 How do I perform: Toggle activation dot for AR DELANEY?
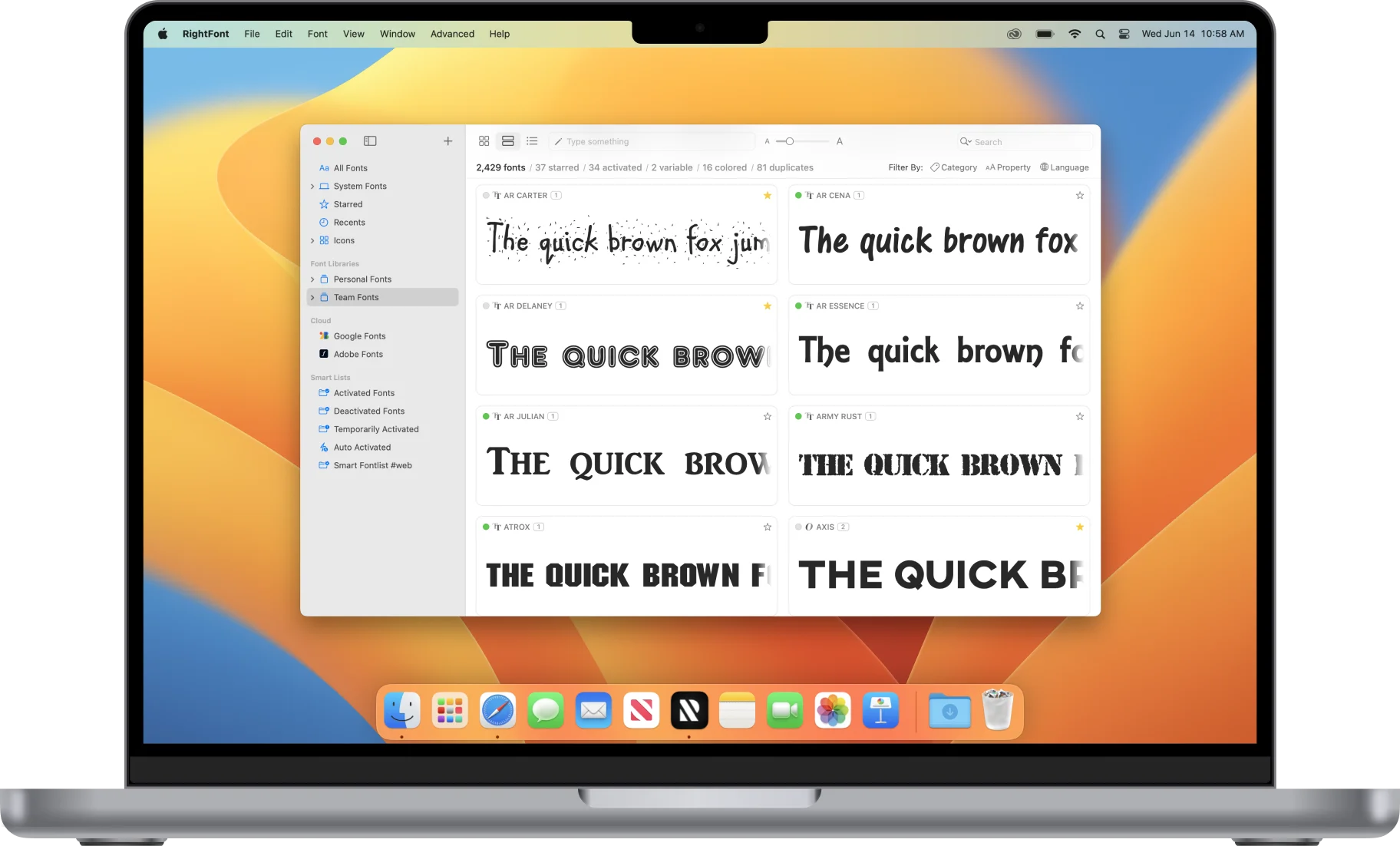coord(486,306)
